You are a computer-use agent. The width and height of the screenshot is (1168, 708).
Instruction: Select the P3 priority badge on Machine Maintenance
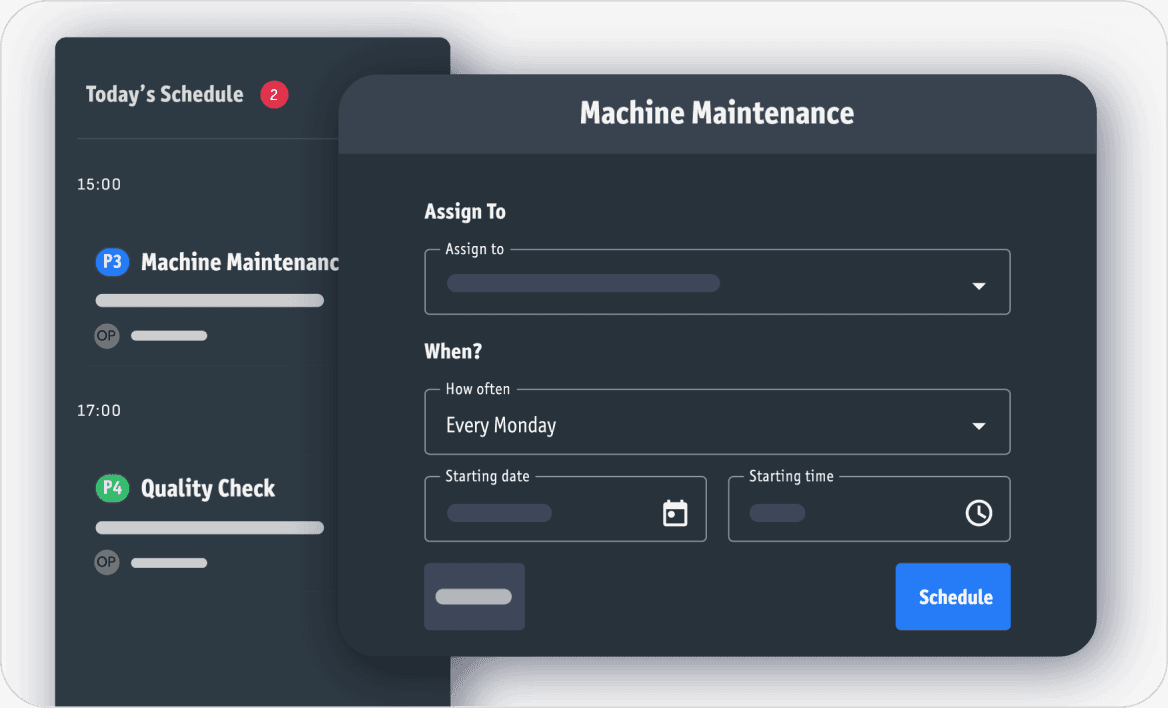[x=111, y=262]
